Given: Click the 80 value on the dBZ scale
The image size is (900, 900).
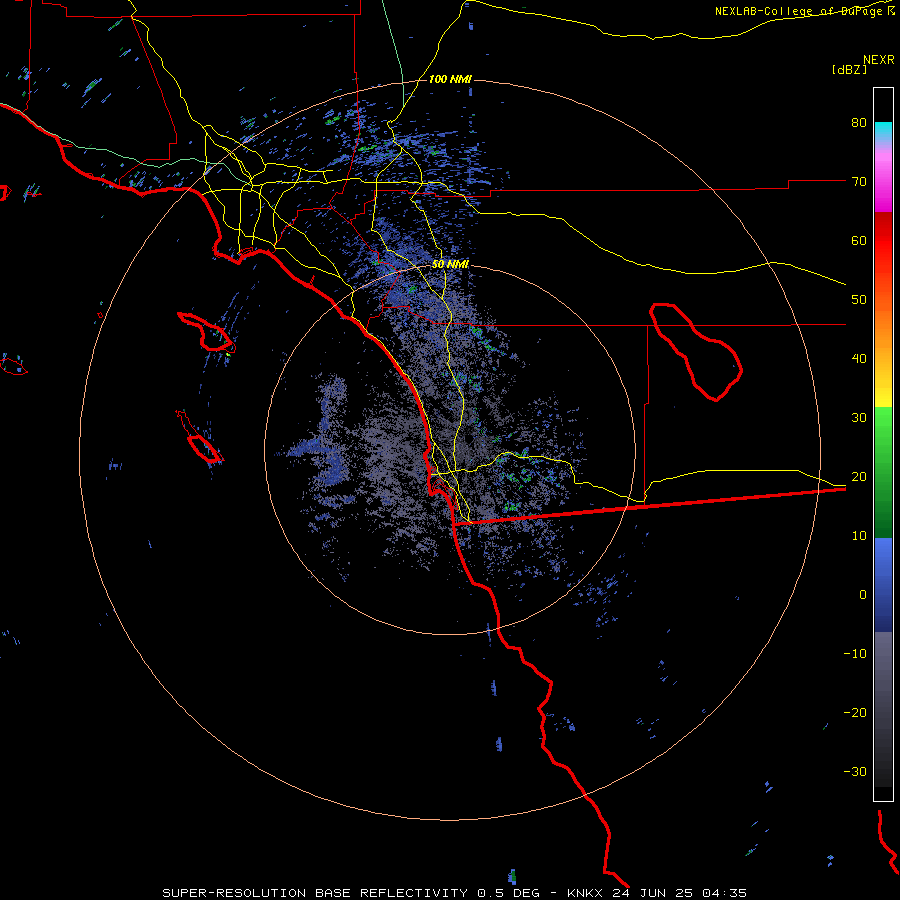Looking at the screenshot, I should click(x=859, y=123).
